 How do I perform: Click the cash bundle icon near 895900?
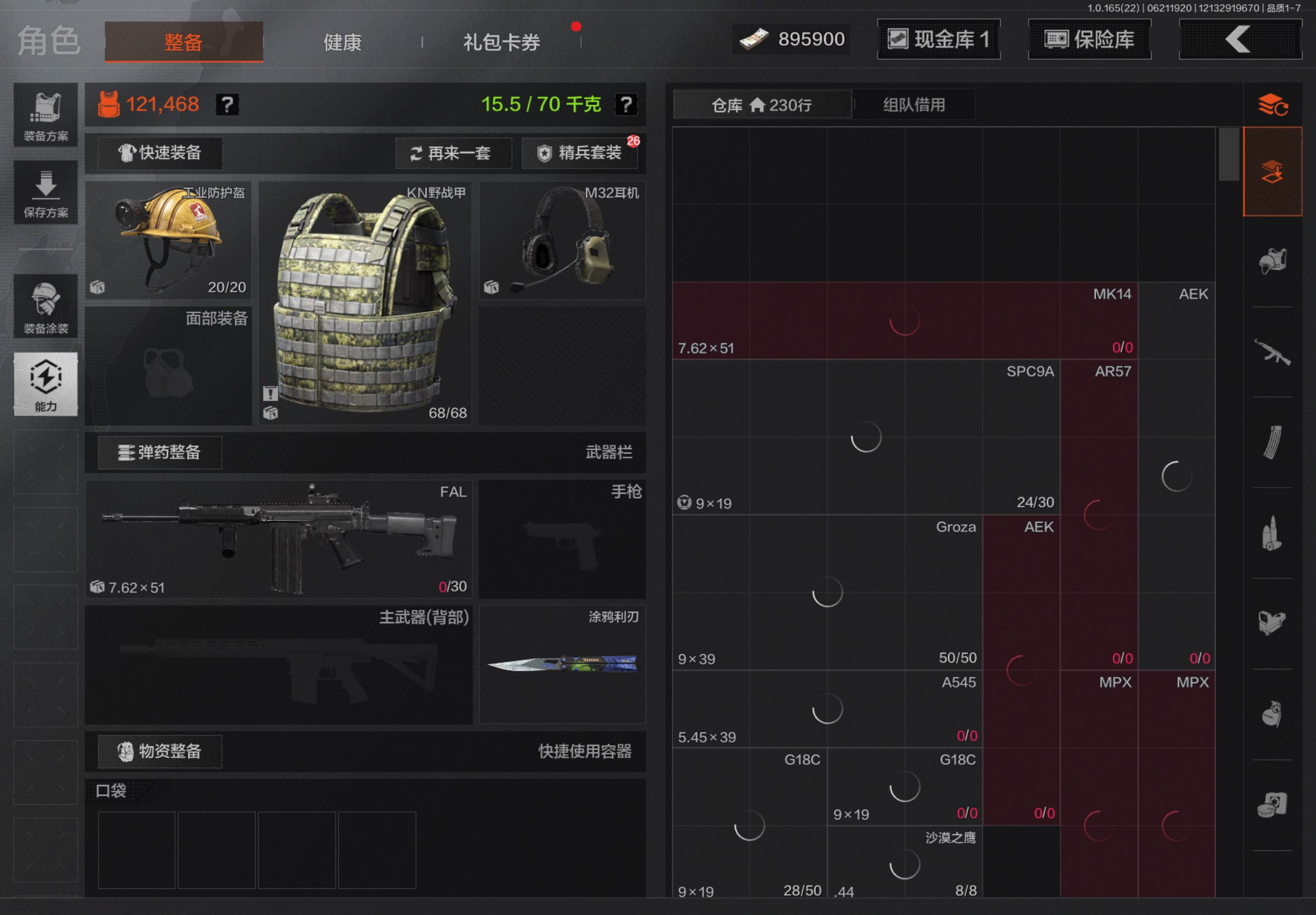point(753,39)
